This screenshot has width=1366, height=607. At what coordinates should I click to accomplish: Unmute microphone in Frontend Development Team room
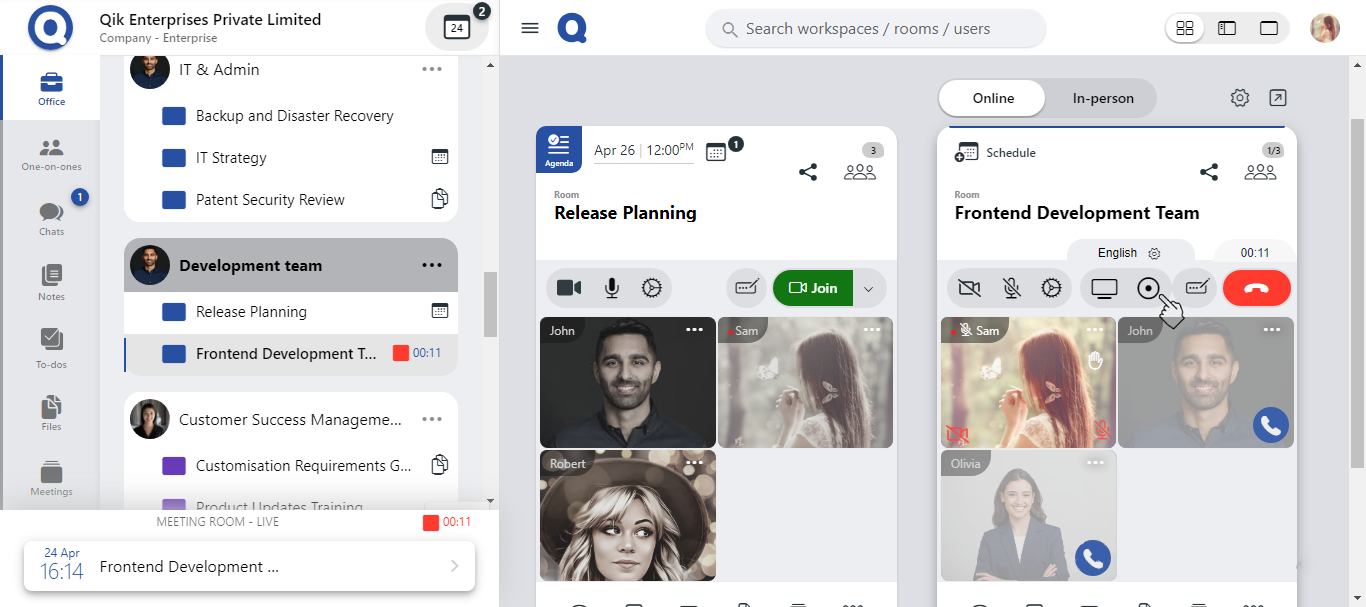1011,288
